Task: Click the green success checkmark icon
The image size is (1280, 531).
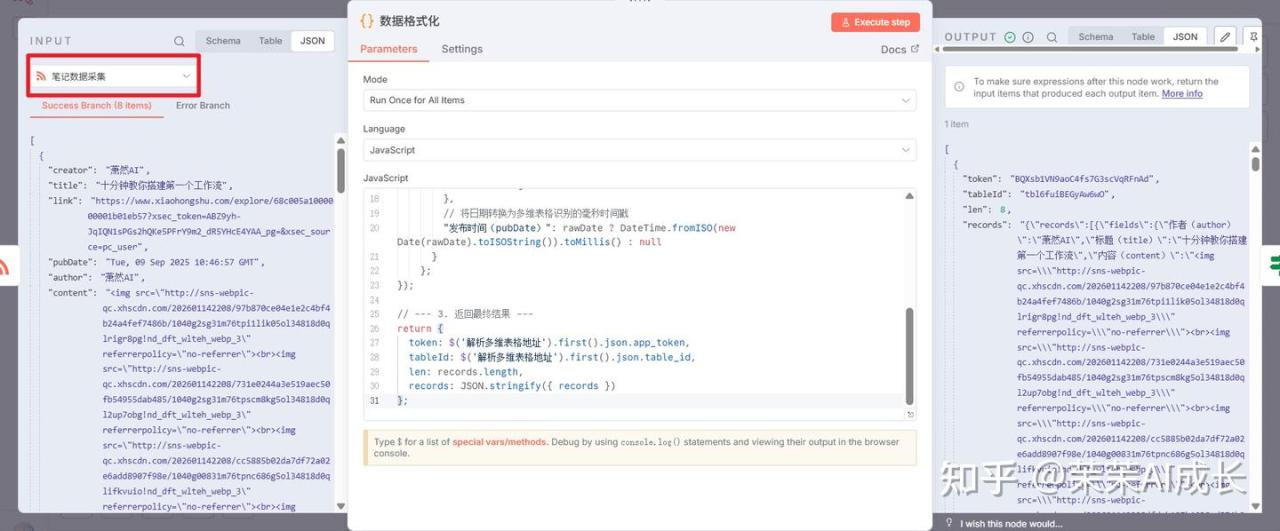Action: 1010,37
